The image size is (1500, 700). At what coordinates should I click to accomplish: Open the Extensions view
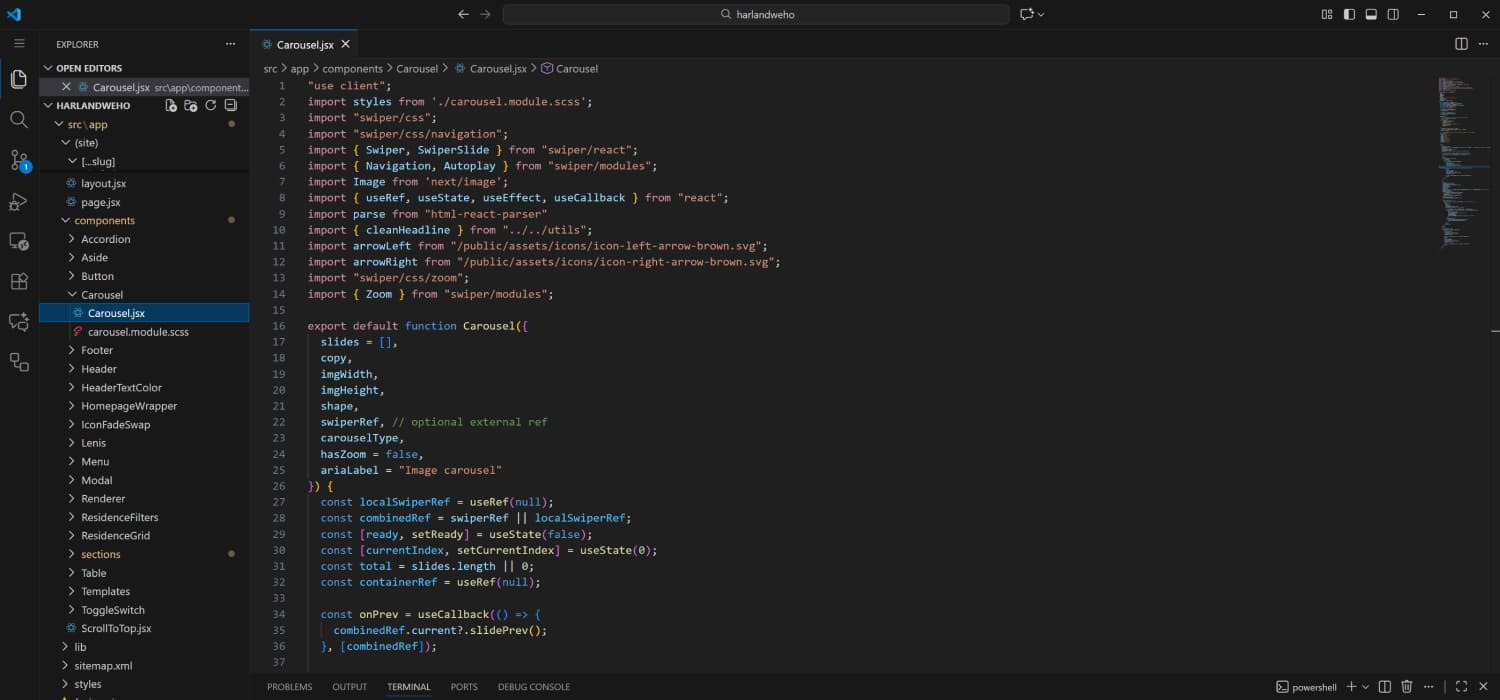19,282
